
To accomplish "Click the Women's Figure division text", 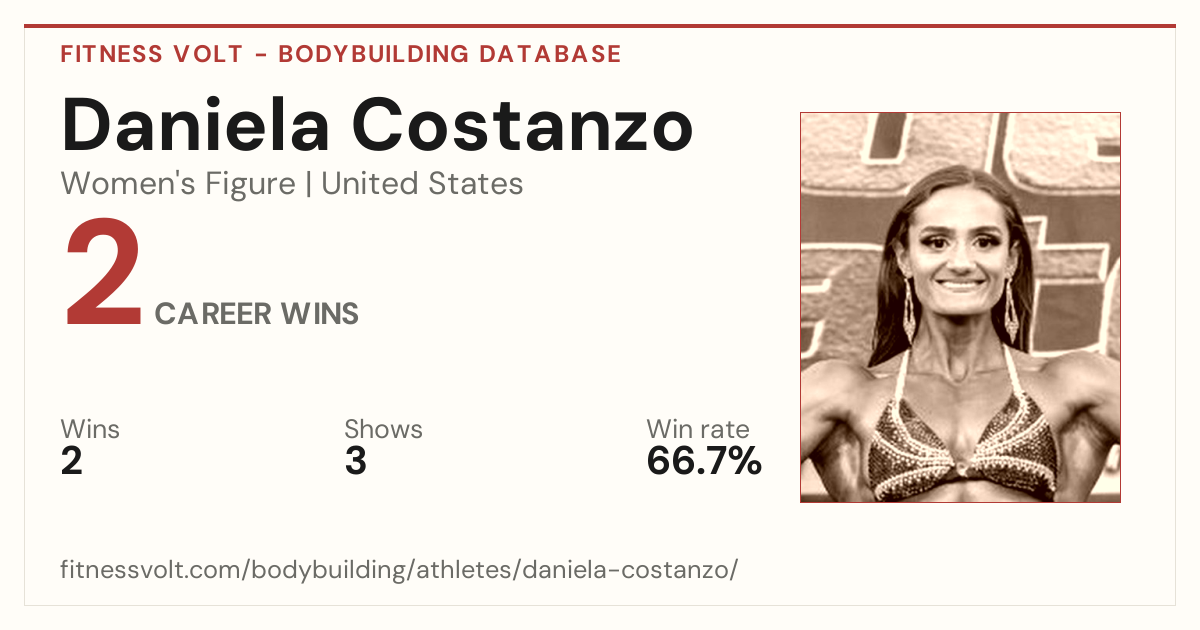I will click(x=178, y=184).
